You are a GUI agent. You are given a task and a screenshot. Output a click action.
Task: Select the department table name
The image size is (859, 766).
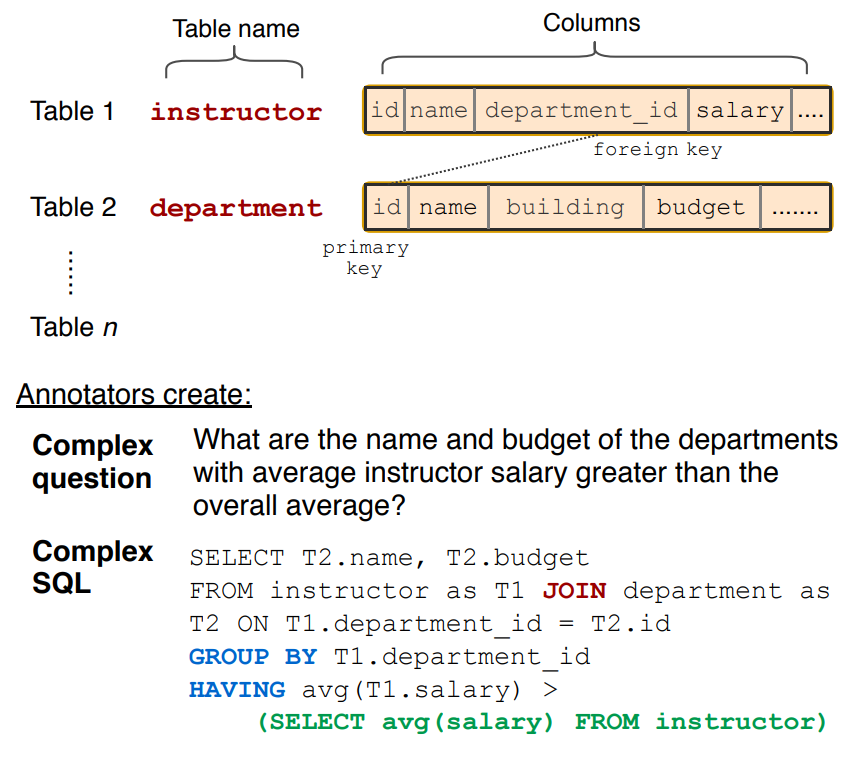tap(235, 208)
